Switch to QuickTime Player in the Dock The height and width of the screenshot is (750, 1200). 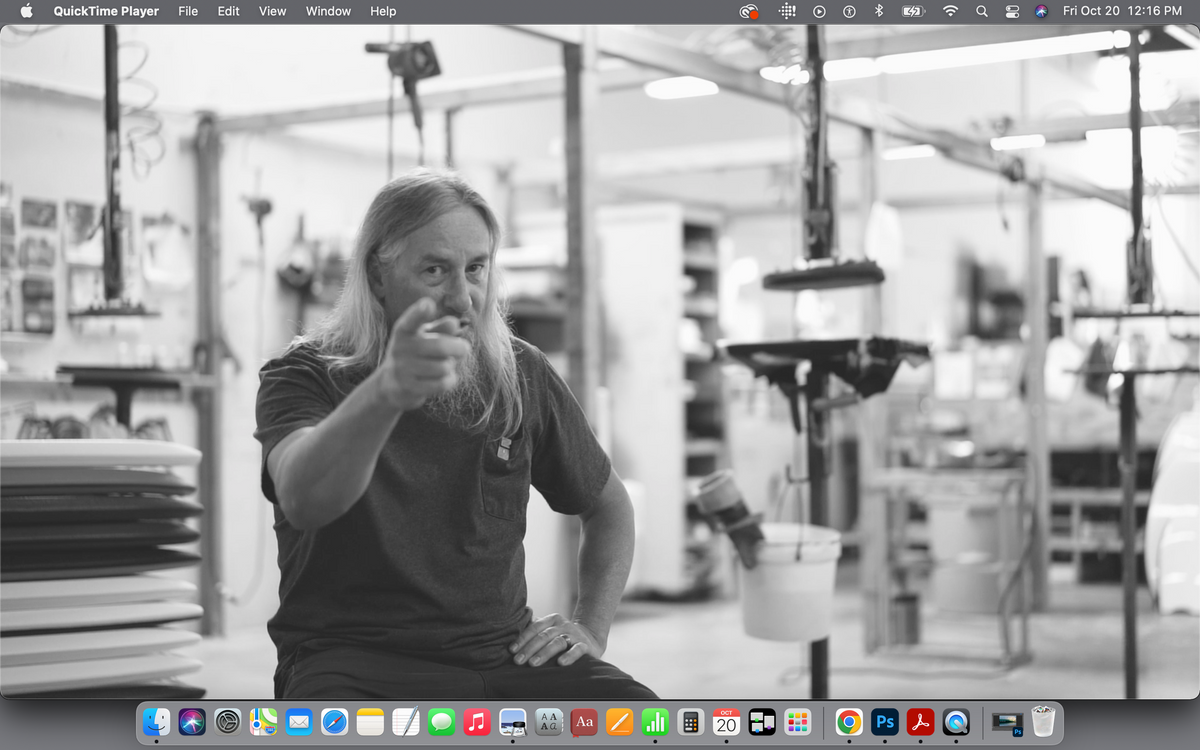[x=956, y=721]
